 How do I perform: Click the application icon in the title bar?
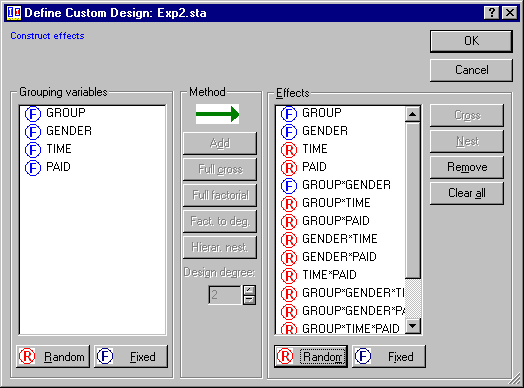tap(14, 13)
